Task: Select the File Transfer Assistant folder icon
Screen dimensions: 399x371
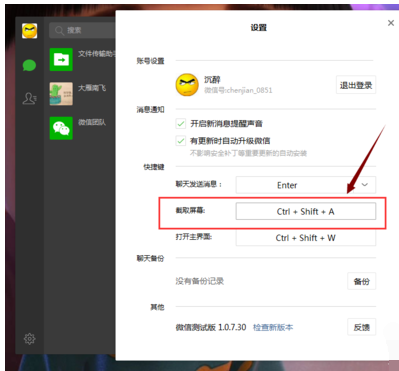Action: [x=61, y=59]
